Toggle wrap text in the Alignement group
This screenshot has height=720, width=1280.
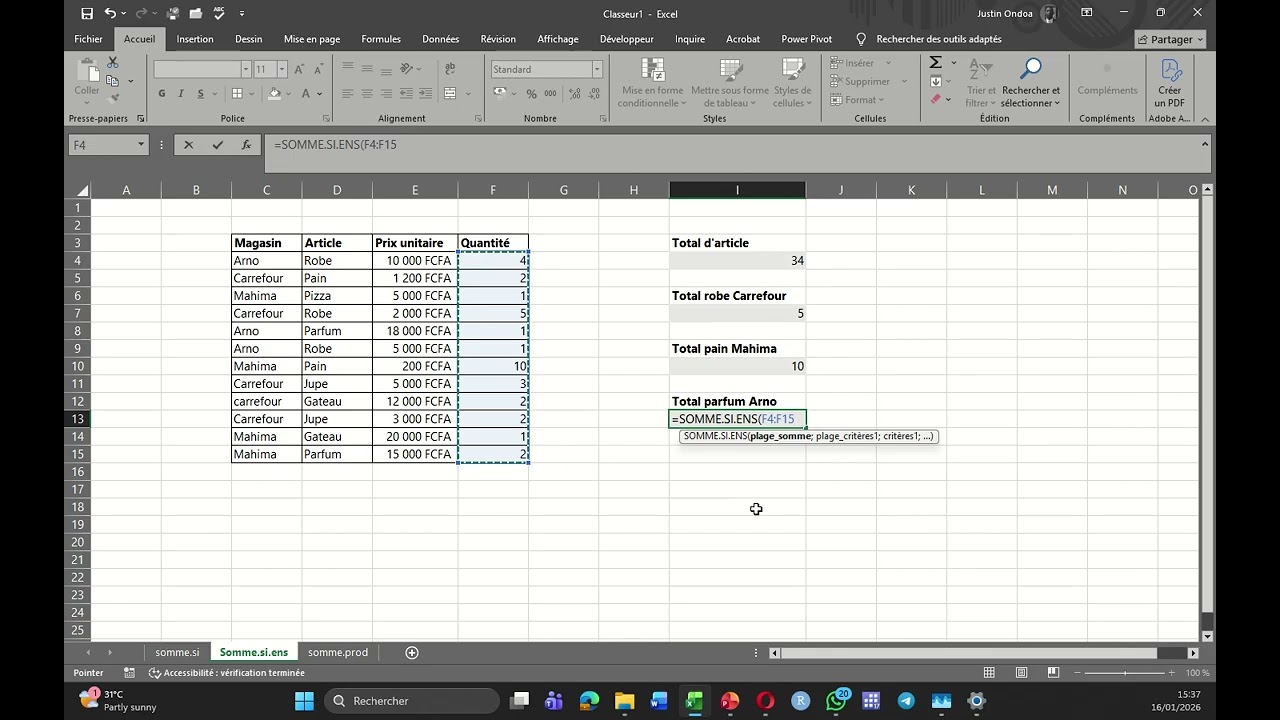point(450,69)
